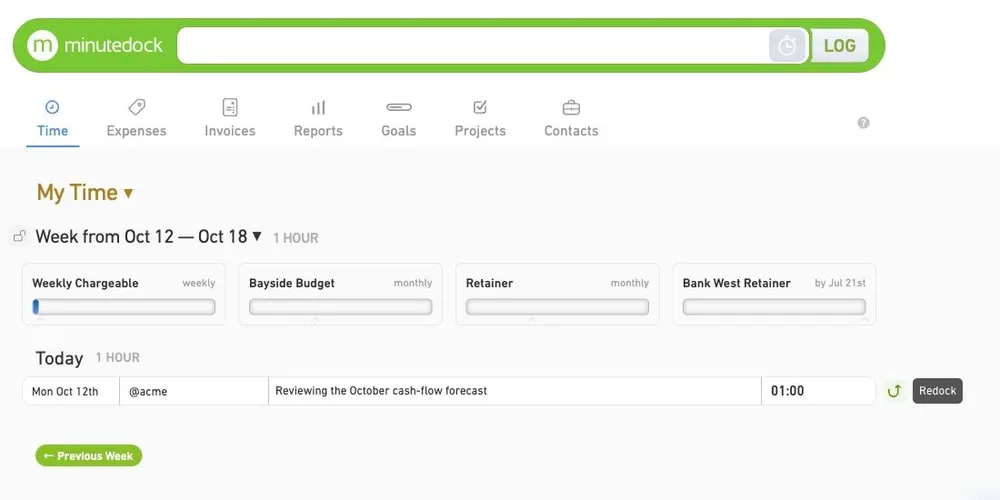Click the Bank West Retainer title

[x=737, y=283]
